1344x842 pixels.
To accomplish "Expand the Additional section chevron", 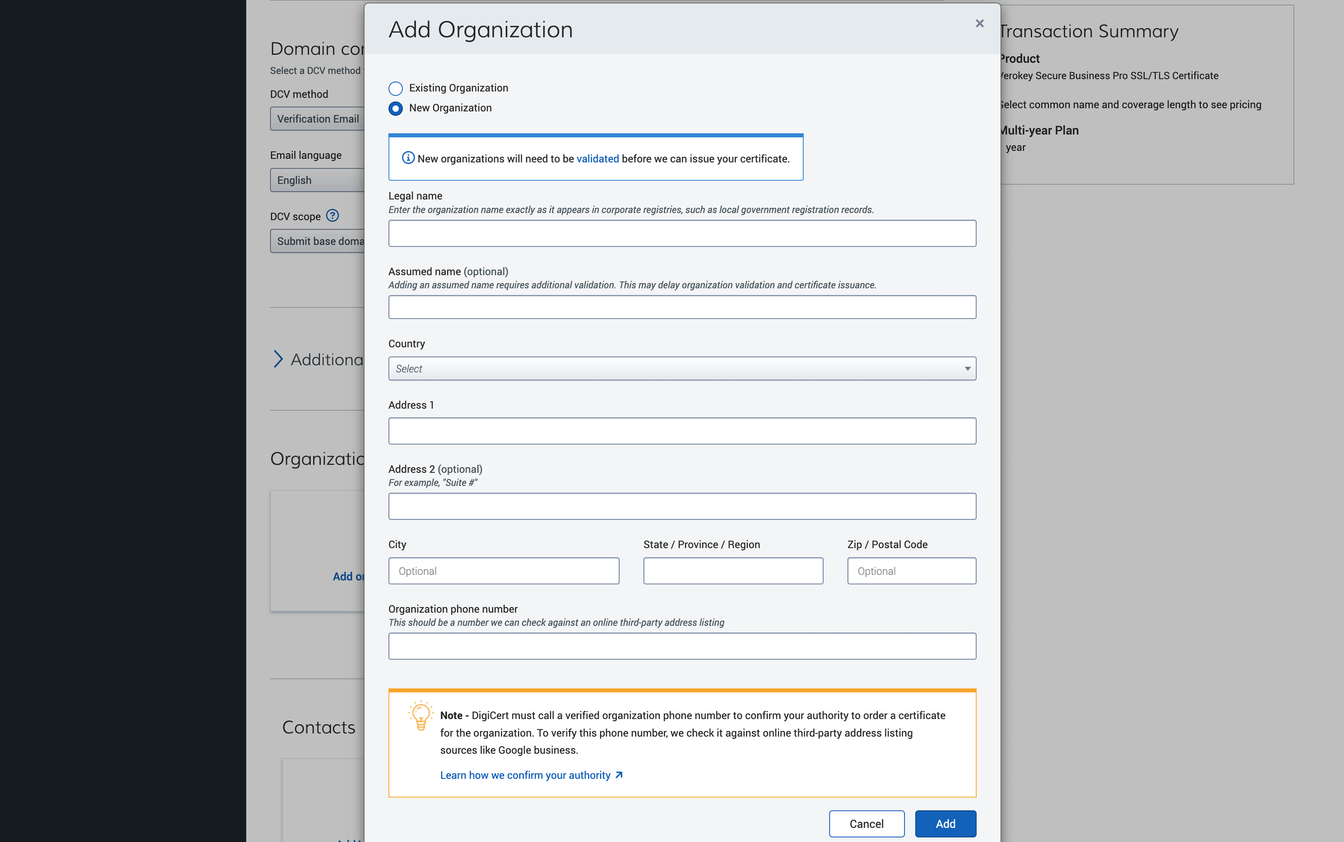I will pos(277,359).
